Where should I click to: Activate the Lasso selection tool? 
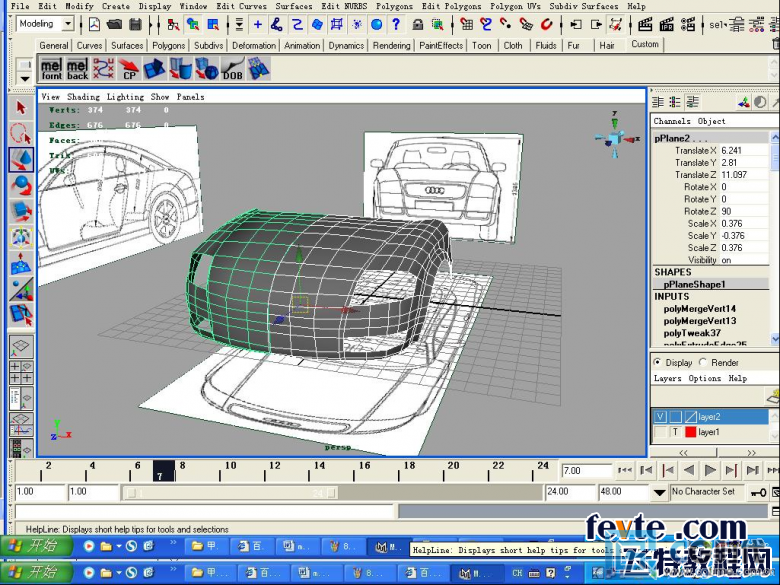21,134
